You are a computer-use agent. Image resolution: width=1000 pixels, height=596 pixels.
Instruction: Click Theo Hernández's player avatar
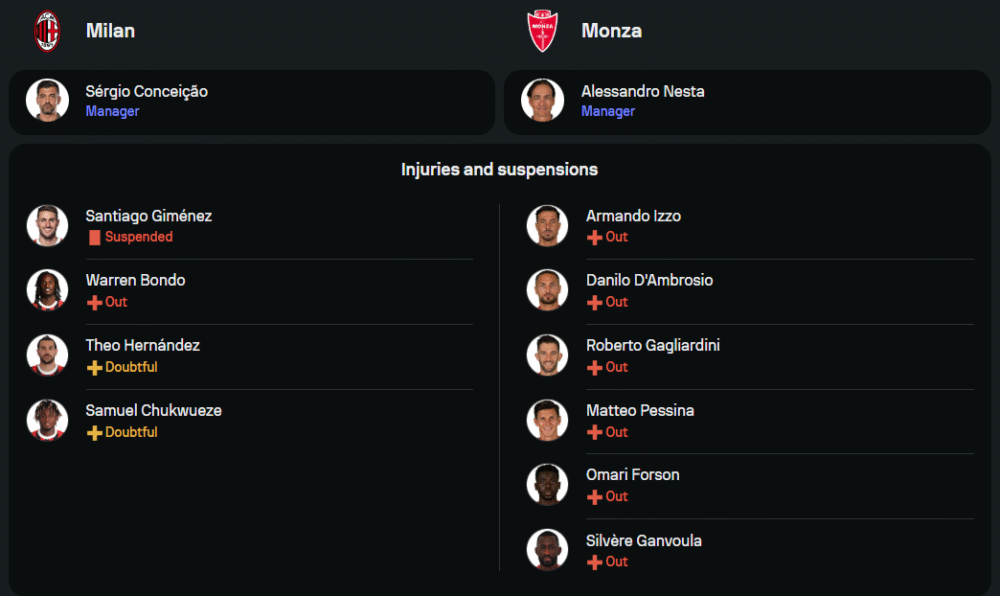(x=47, y=355)
